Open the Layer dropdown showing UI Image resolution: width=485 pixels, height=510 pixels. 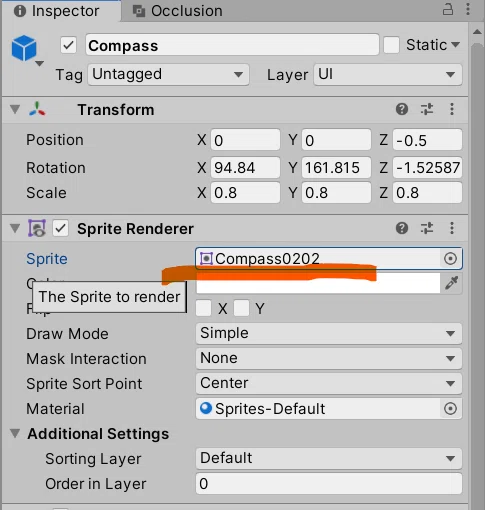(x=388, y=75)
